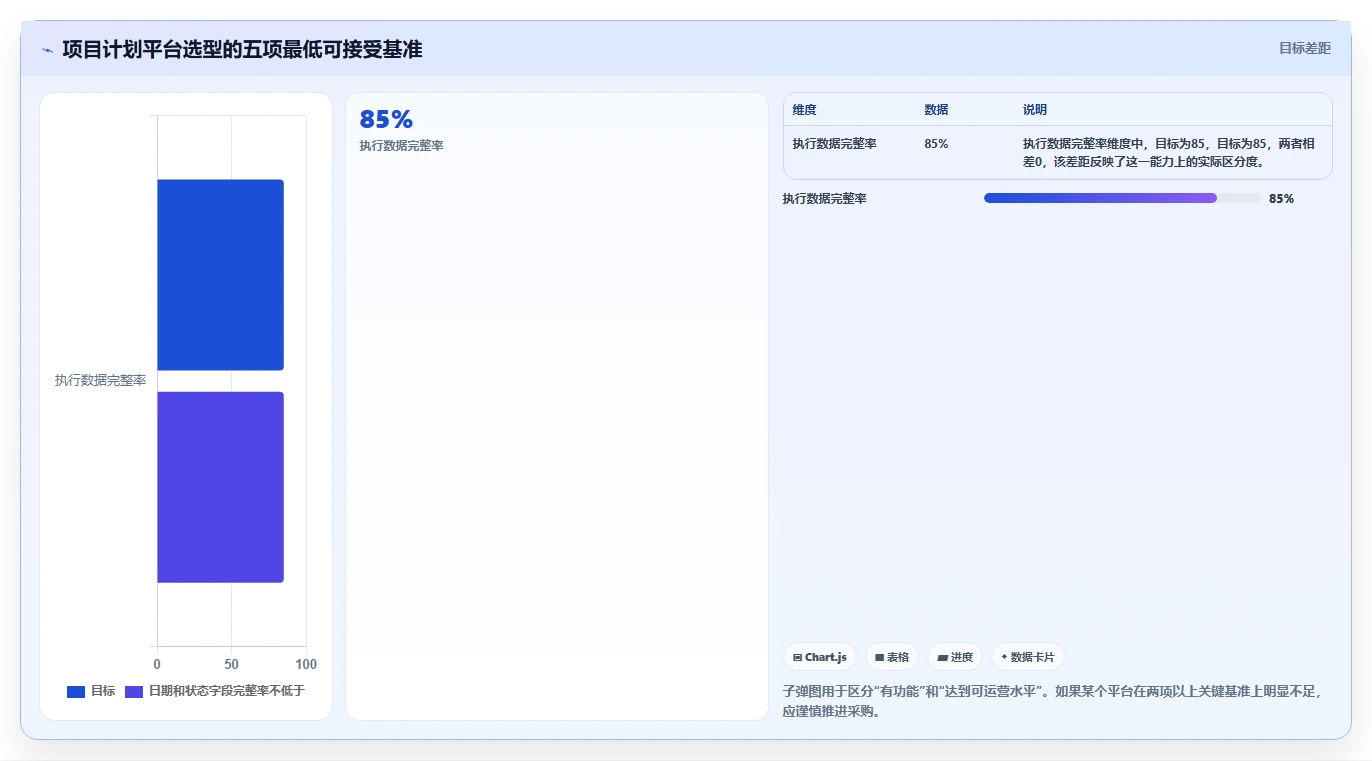Click the 说明 column header
The height and width of the screenshot is (761, 1372).
[x=1035, y=110]
